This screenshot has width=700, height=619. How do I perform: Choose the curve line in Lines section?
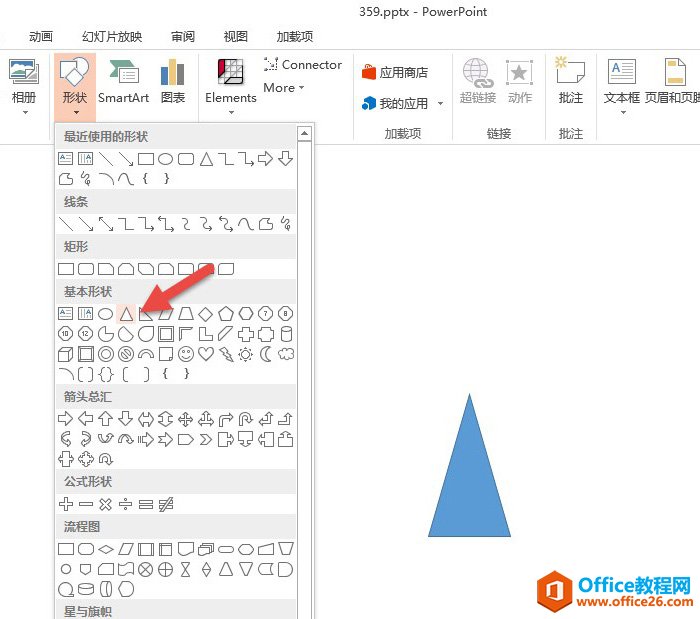(x=246, y=224)
